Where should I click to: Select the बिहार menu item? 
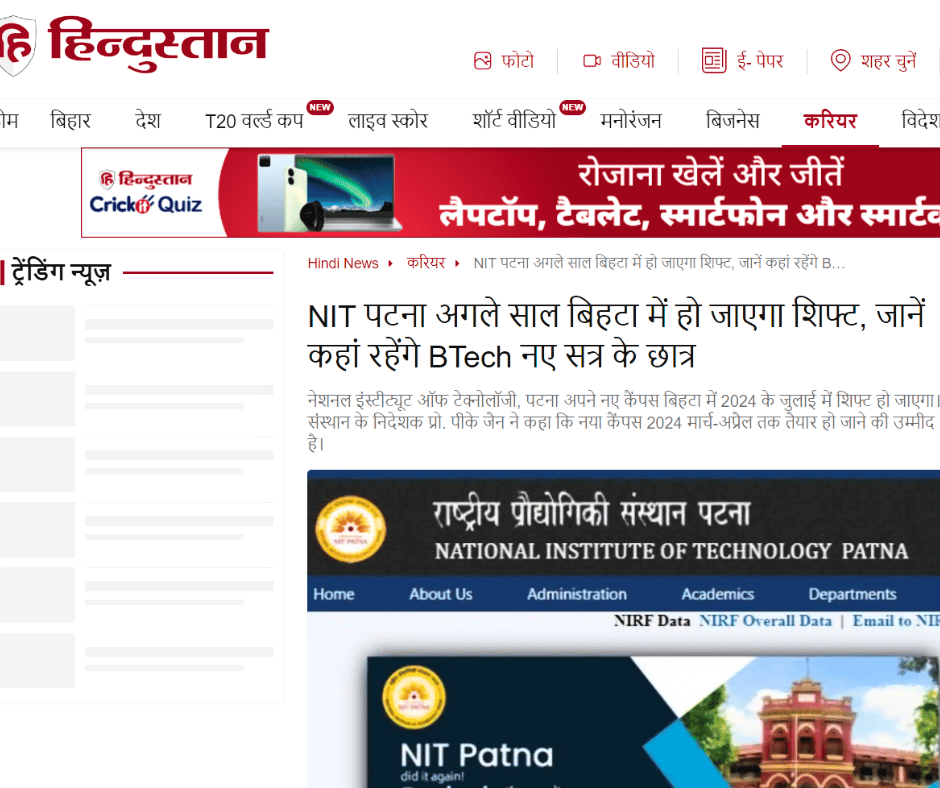(70, 121)
